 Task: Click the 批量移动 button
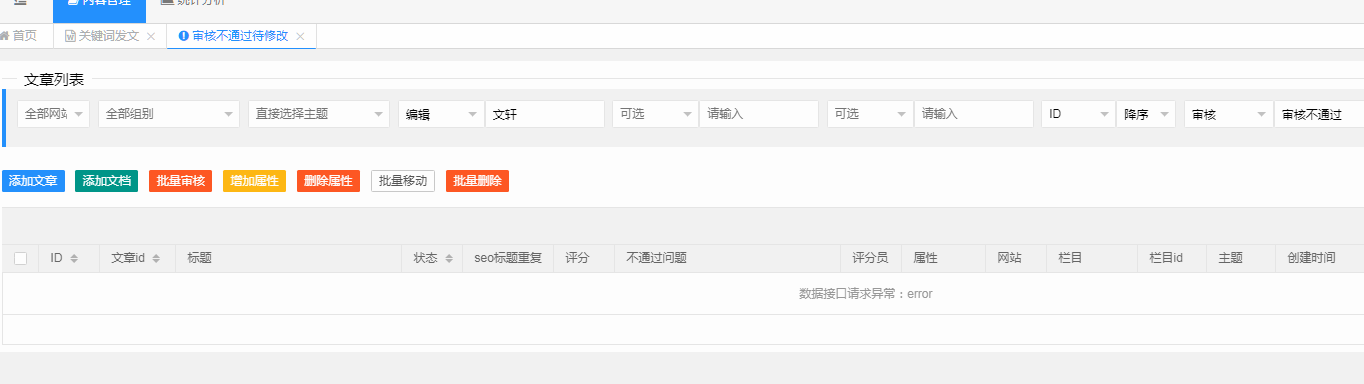[403, 181]
